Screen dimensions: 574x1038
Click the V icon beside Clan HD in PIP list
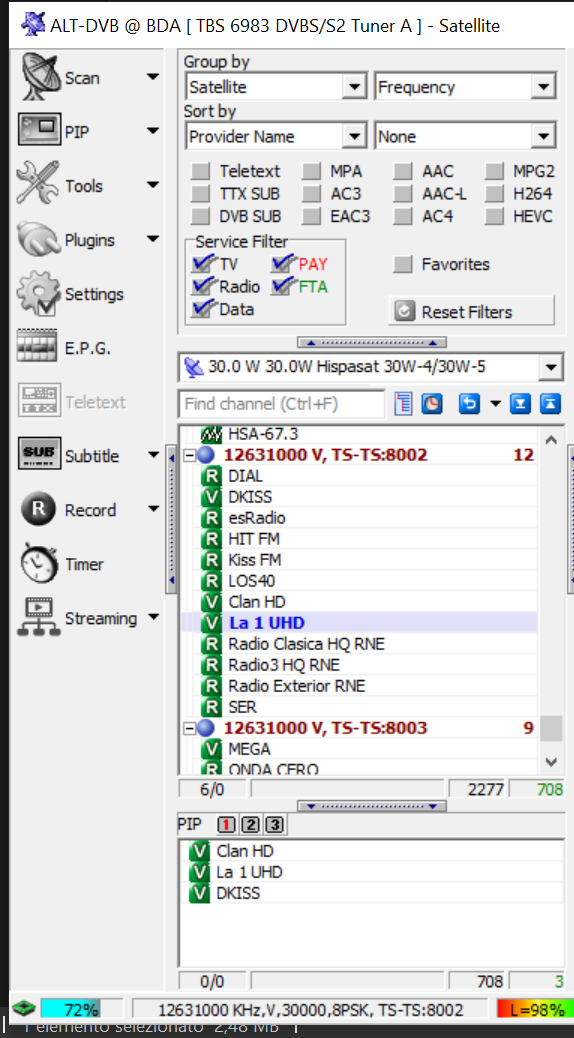(199, 851)
